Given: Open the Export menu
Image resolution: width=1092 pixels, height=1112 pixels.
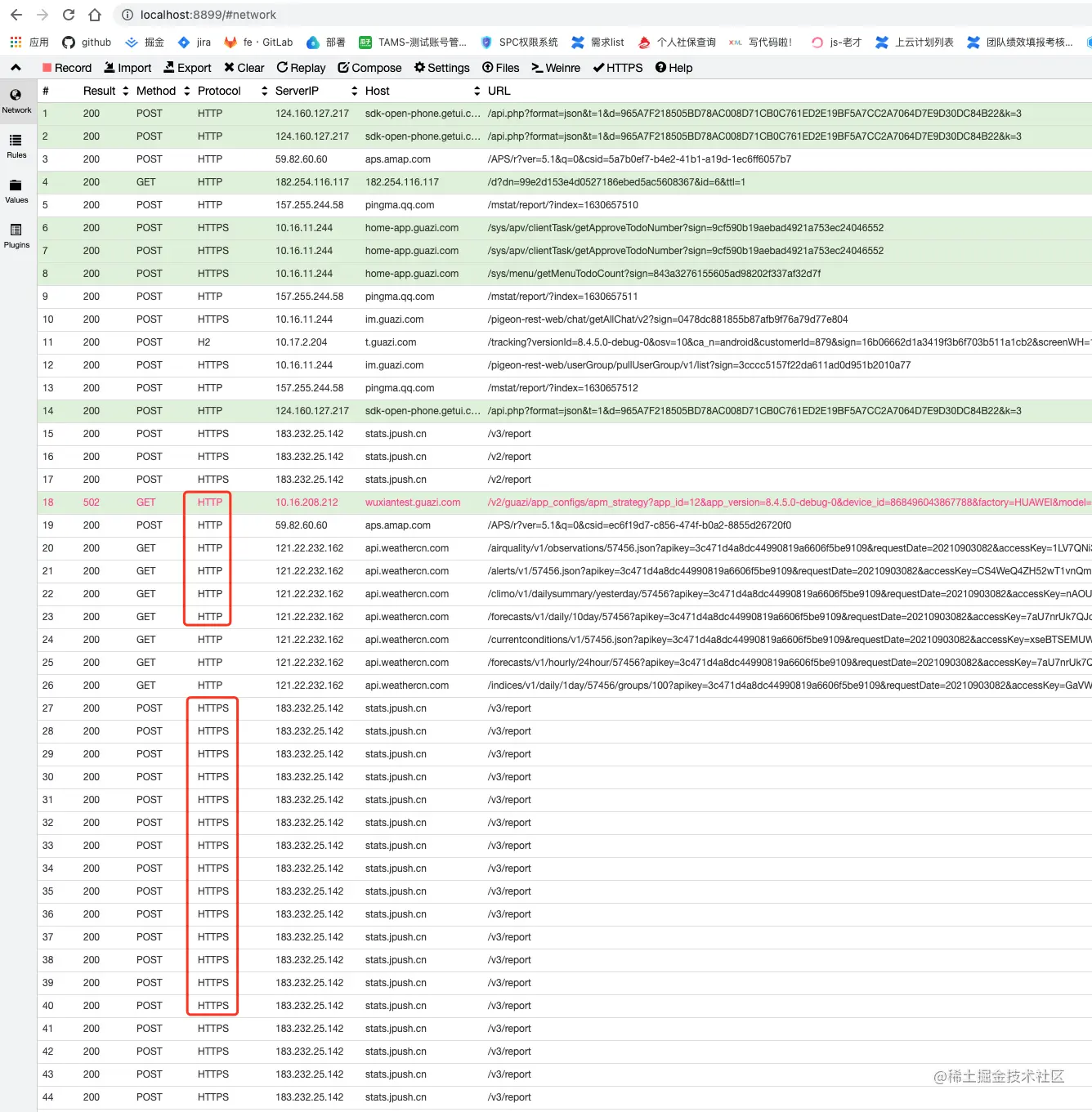Looking at the screenshot, I should point(187,68).
